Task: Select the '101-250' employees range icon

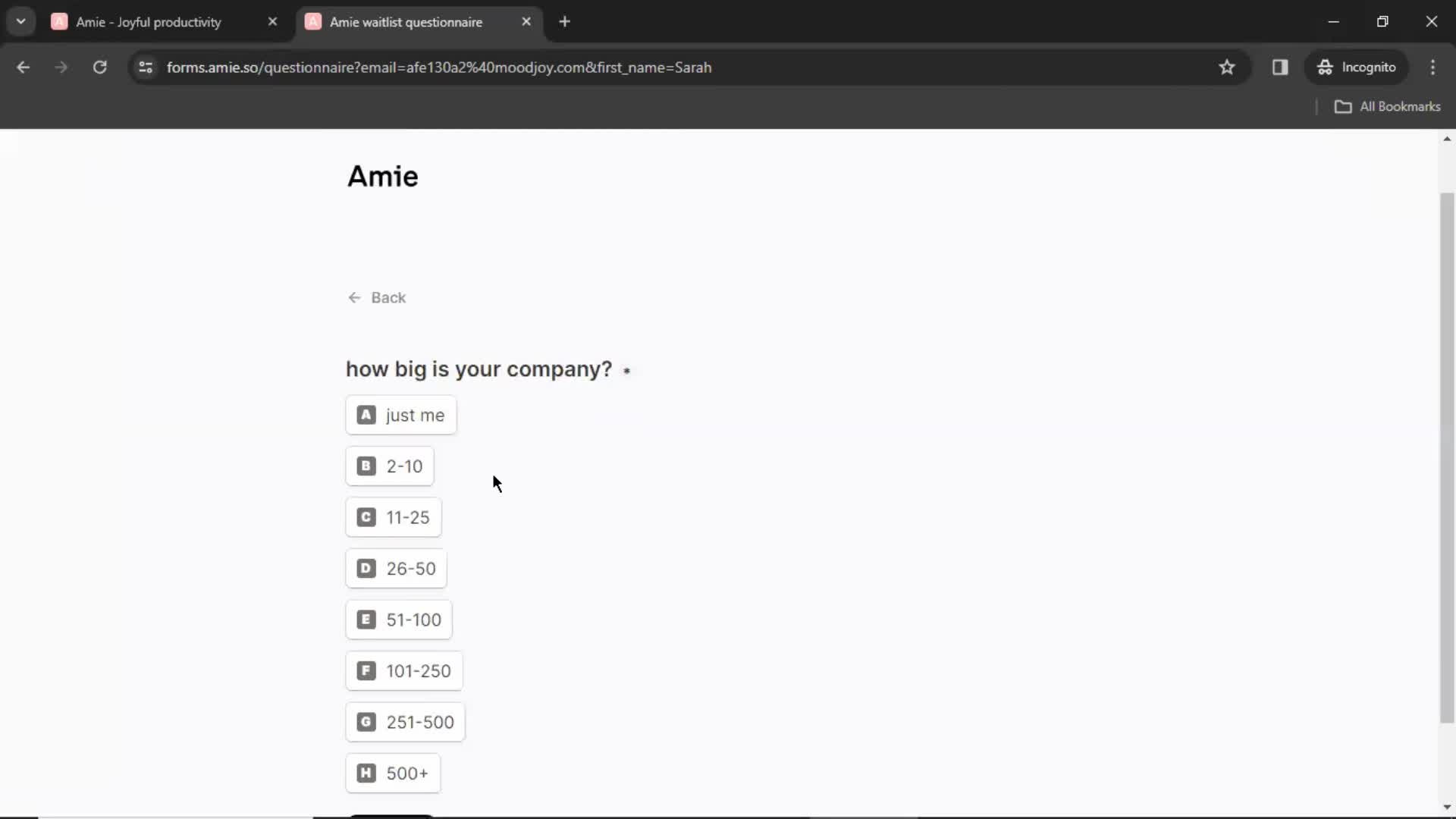Action: [x=366, y=671]
